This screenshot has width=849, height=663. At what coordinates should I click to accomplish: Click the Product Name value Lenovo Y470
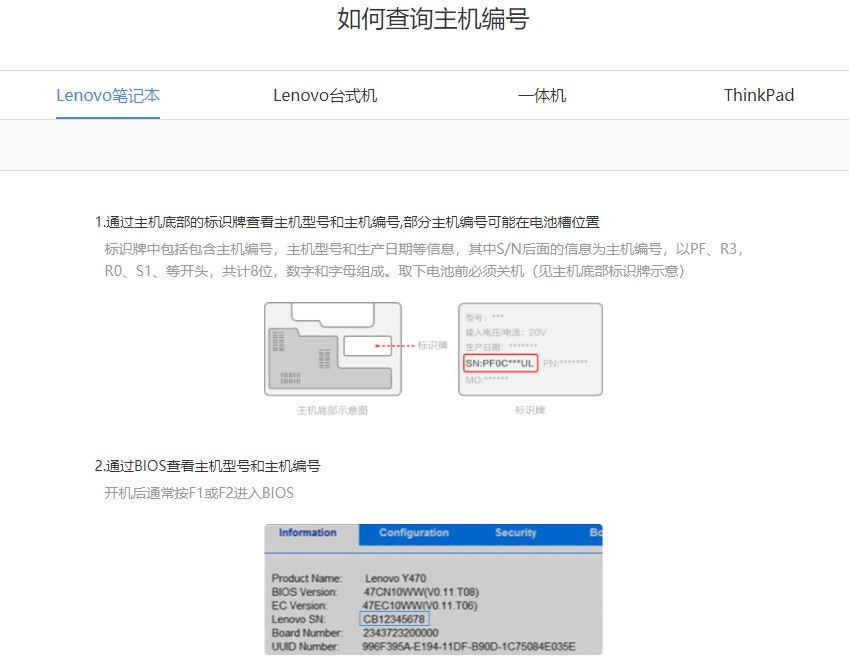(x=395, y=578)
